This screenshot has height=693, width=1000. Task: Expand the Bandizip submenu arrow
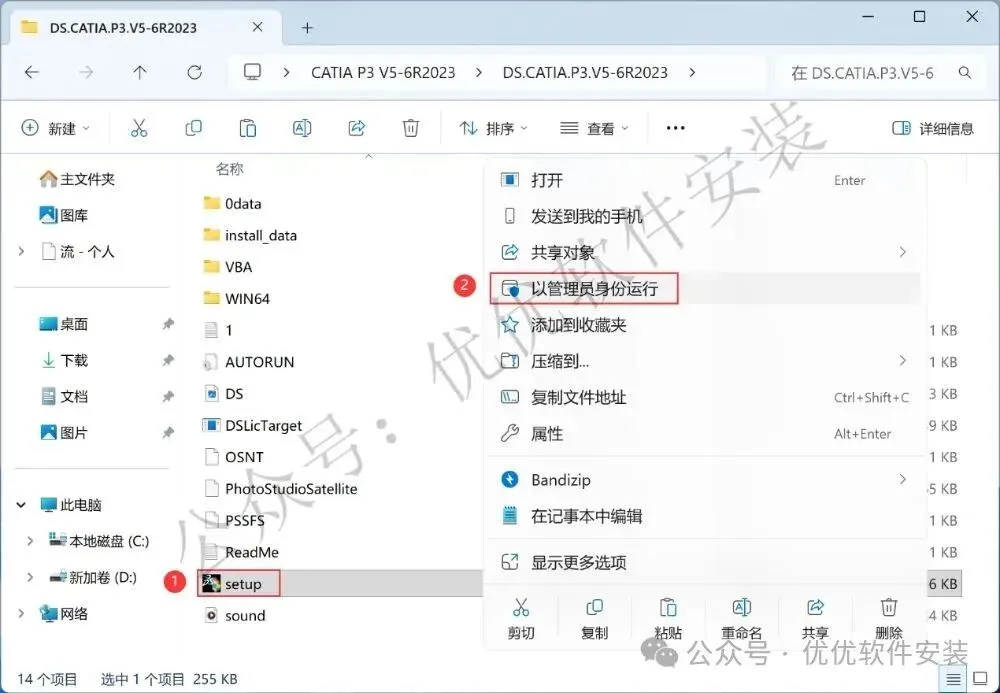tap(902, 479)
